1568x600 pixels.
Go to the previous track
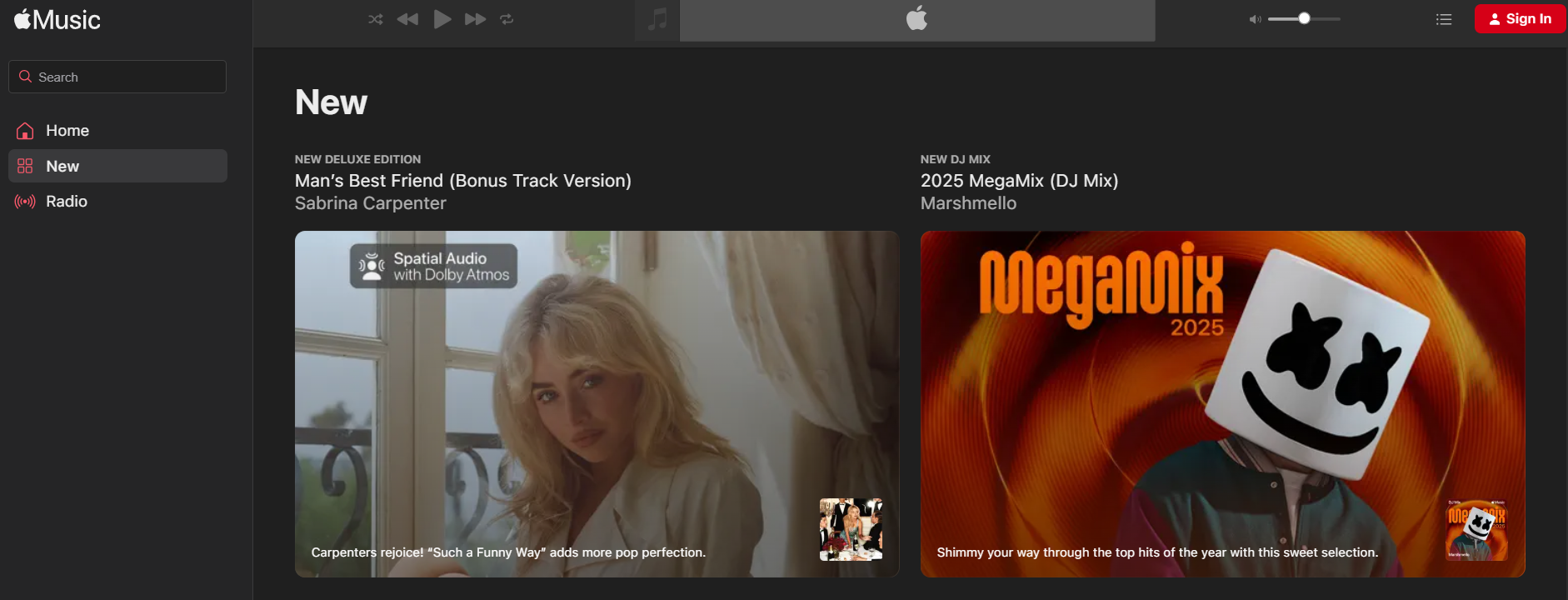407,19
